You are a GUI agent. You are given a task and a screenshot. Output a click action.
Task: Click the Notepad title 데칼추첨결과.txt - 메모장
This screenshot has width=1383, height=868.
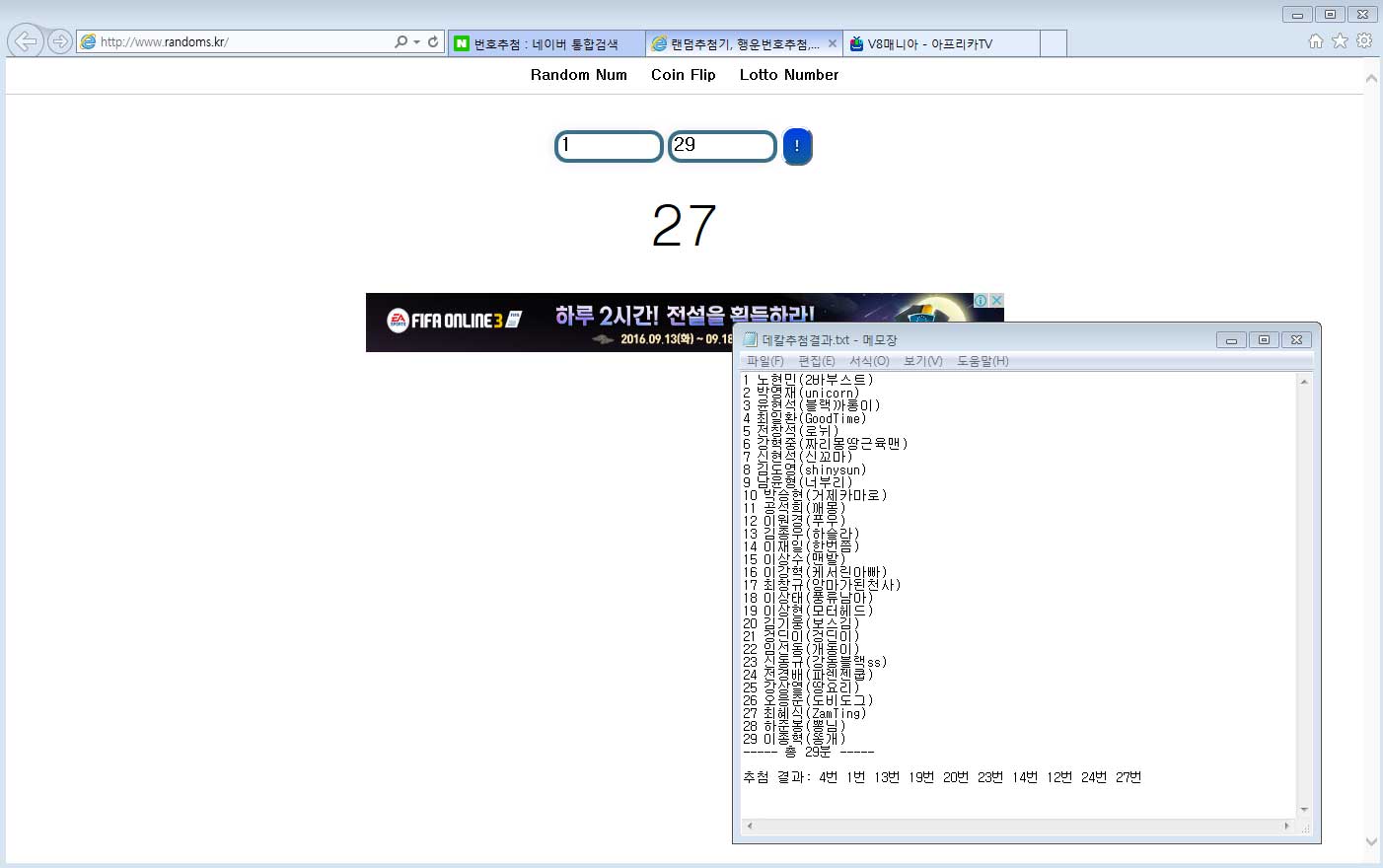pos(830,339)
